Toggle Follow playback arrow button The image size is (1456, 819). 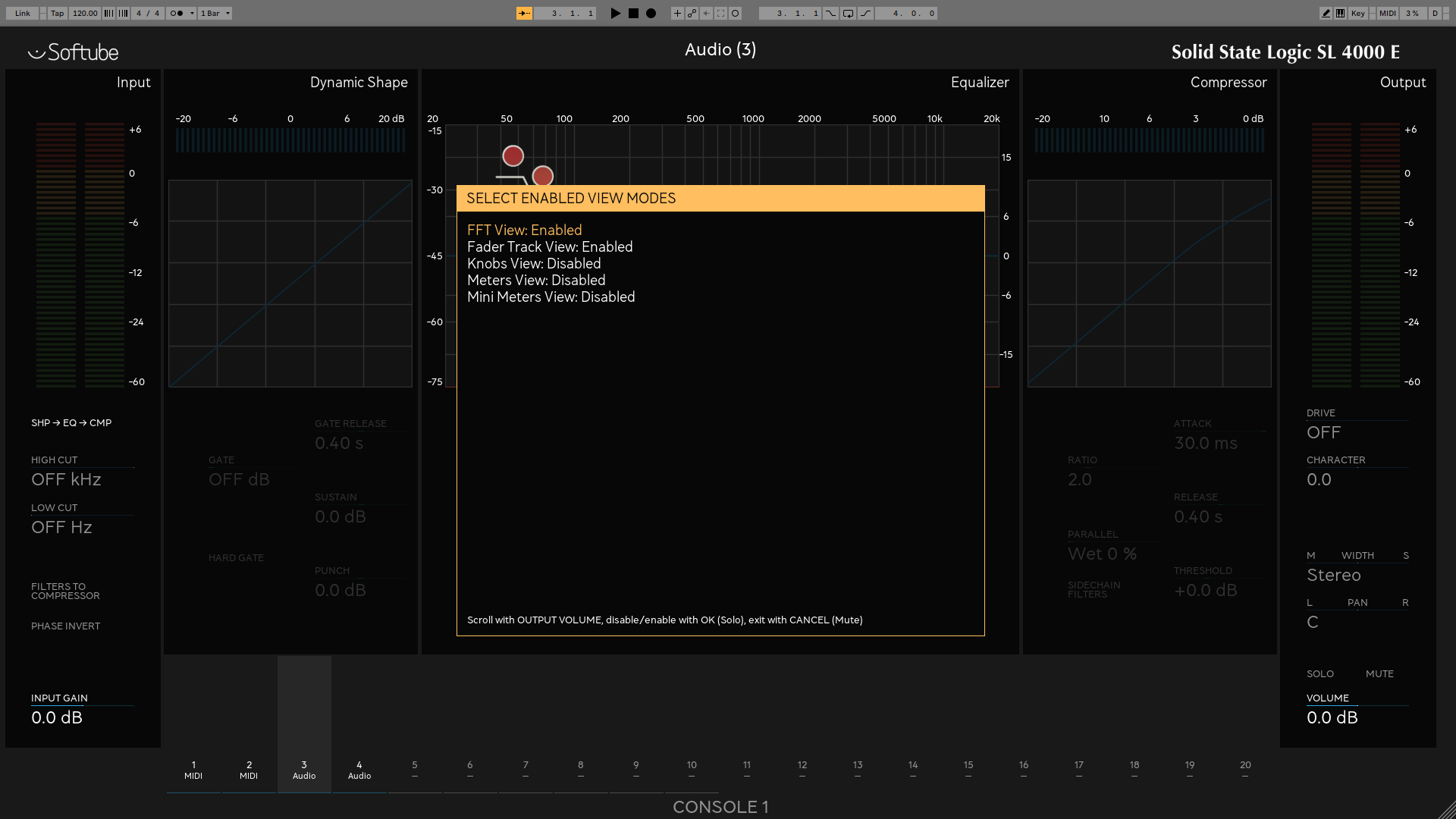pos(524,13)
